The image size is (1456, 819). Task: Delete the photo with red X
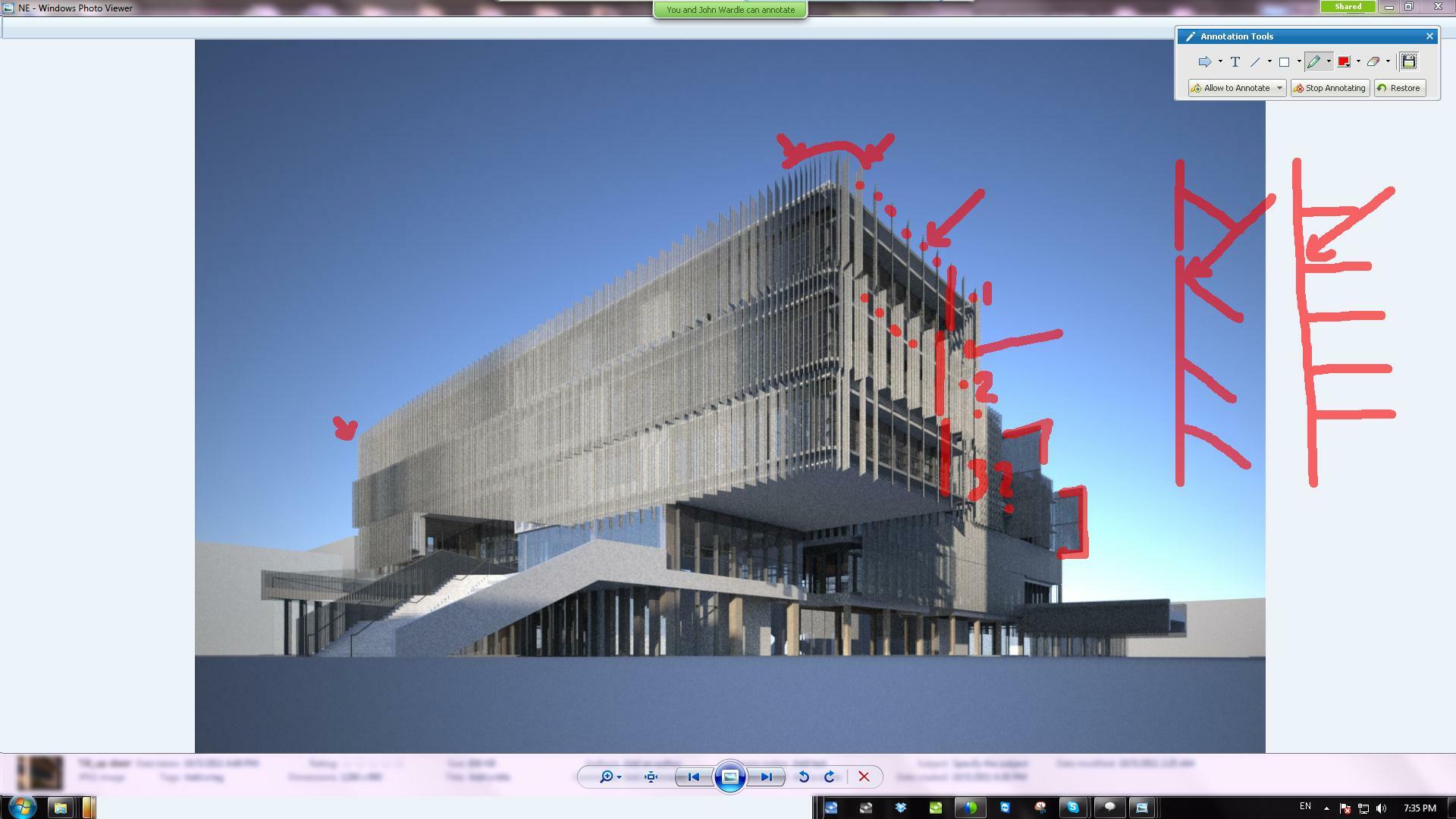[864, 777]
